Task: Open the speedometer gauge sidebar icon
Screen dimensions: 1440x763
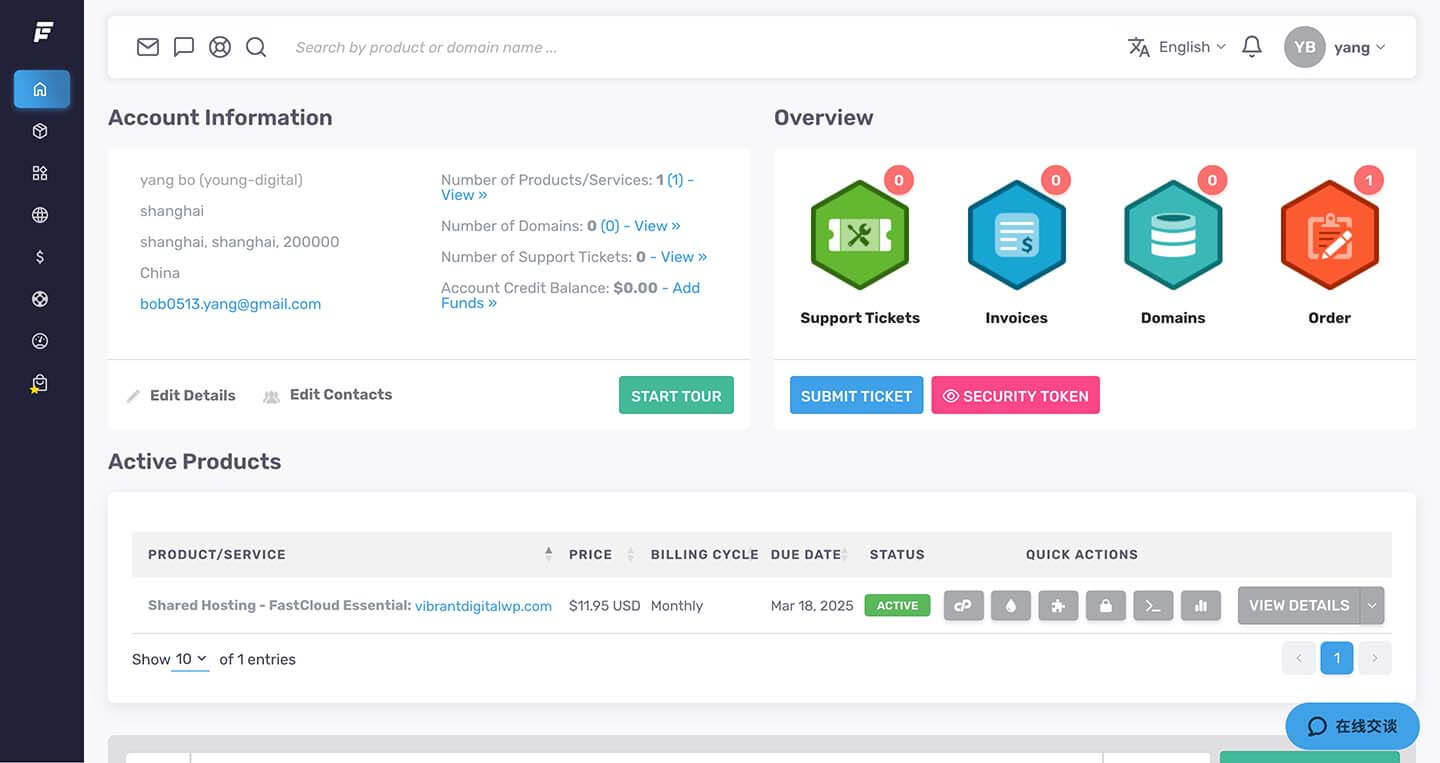Action: click(x=40, y=341)
